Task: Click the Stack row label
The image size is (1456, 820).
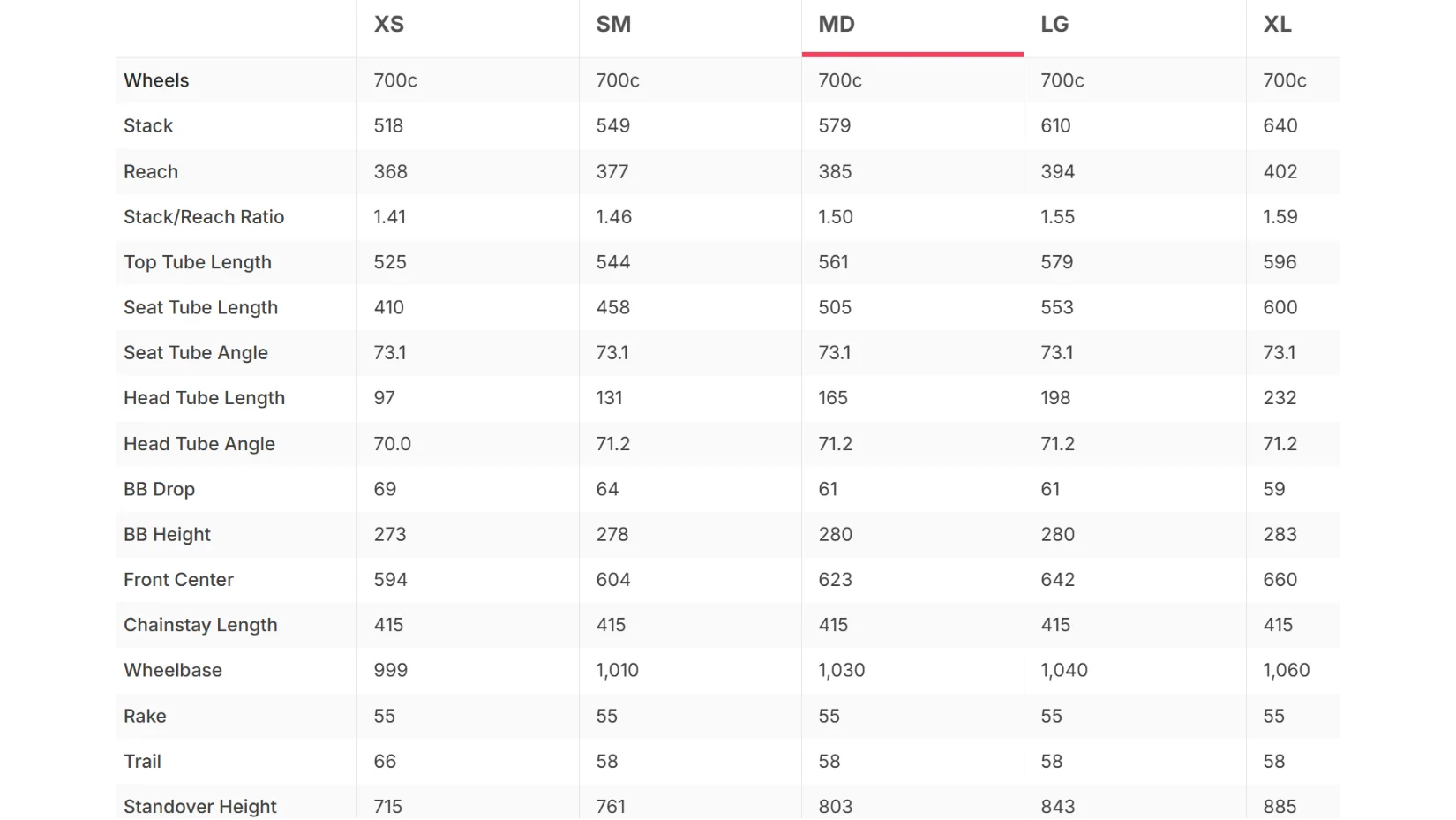Action: pyautogui.click(x=148, y=125)
